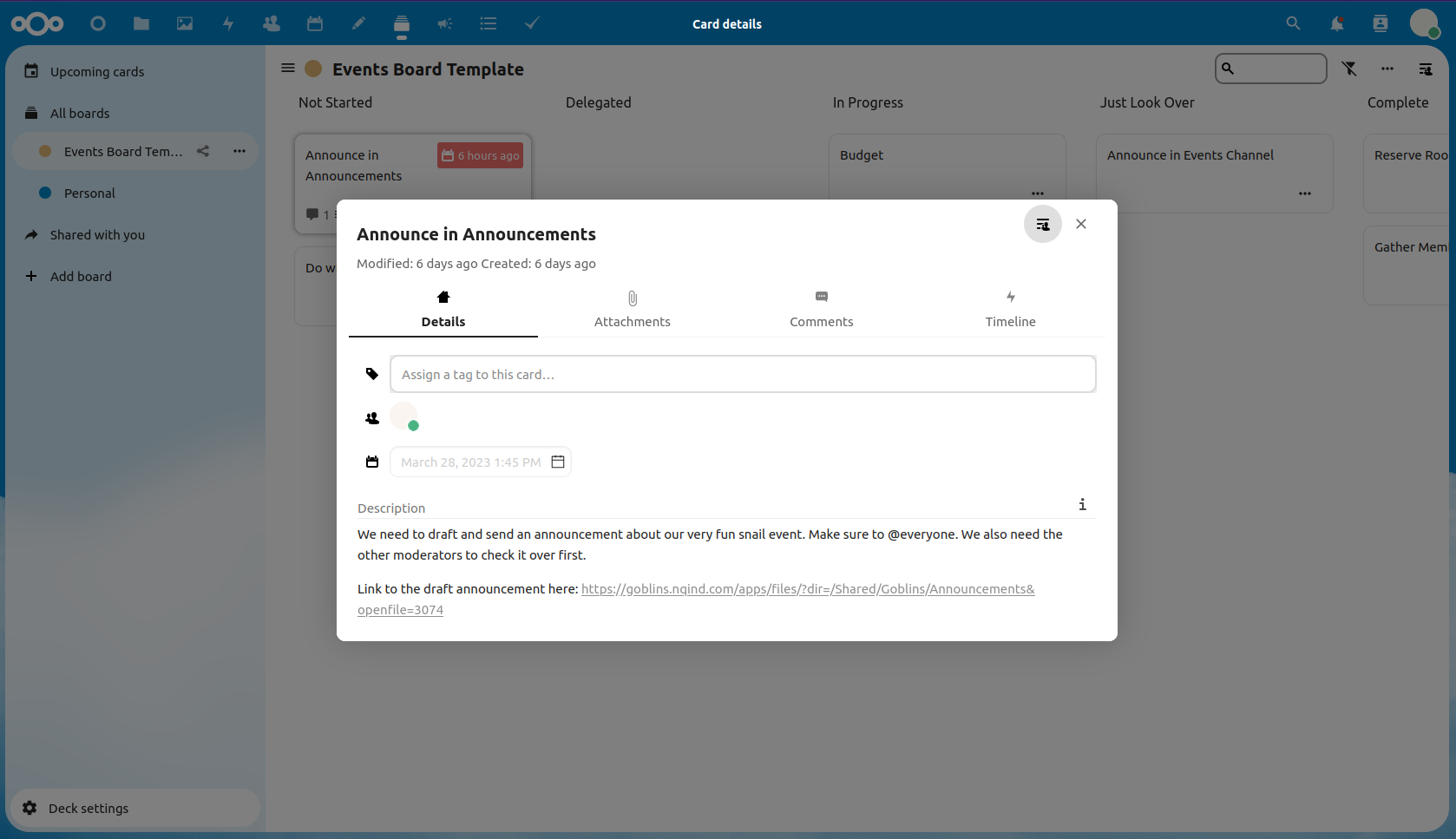The height and width of the screenshot is (839, 1456).
Task: Open the Contacts app
Action: [x=272, y=23]
